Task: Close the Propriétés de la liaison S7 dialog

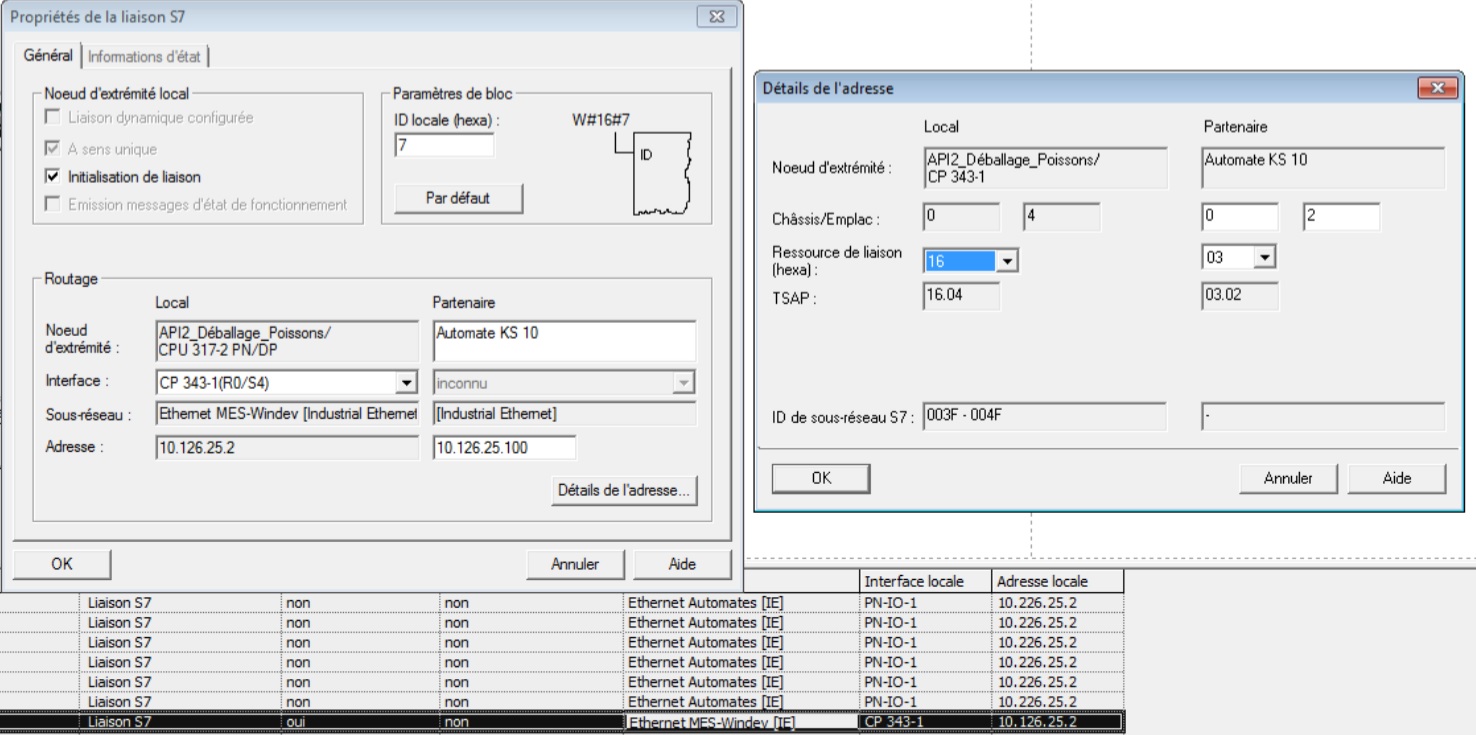Action: [x=716, y=17]
